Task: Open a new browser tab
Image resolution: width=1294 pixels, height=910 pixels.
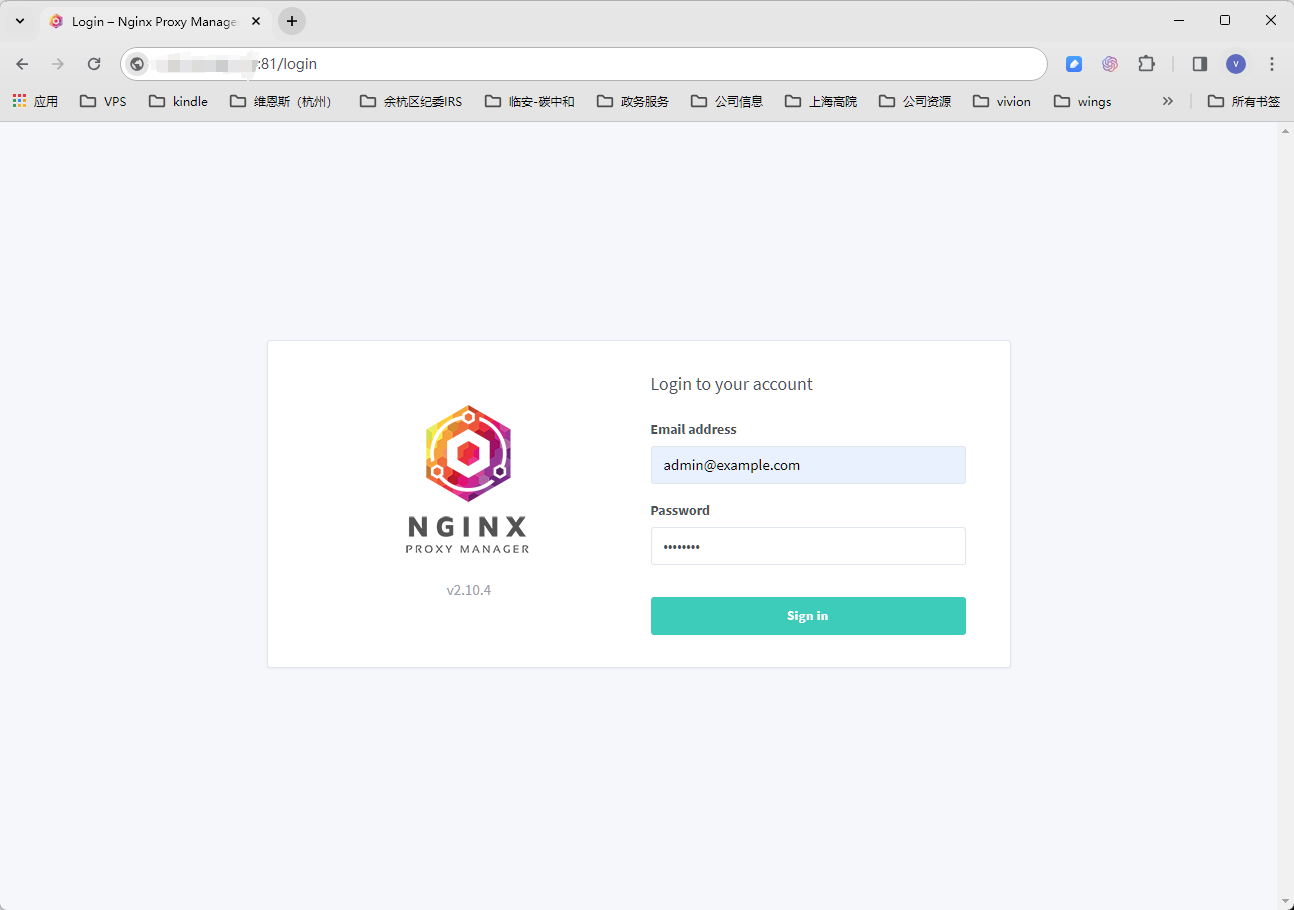Action: coord(292,21)
